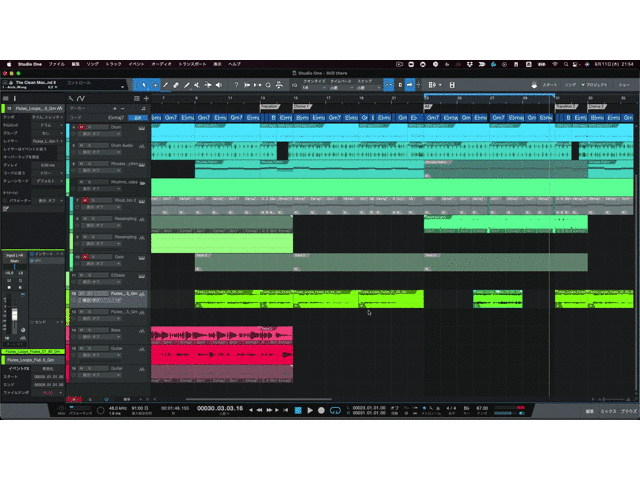Viewport: 640px width, 480px height.
Task: Open the quantize value dropdown
Action: pyautogui.click(x=307, y=88)
